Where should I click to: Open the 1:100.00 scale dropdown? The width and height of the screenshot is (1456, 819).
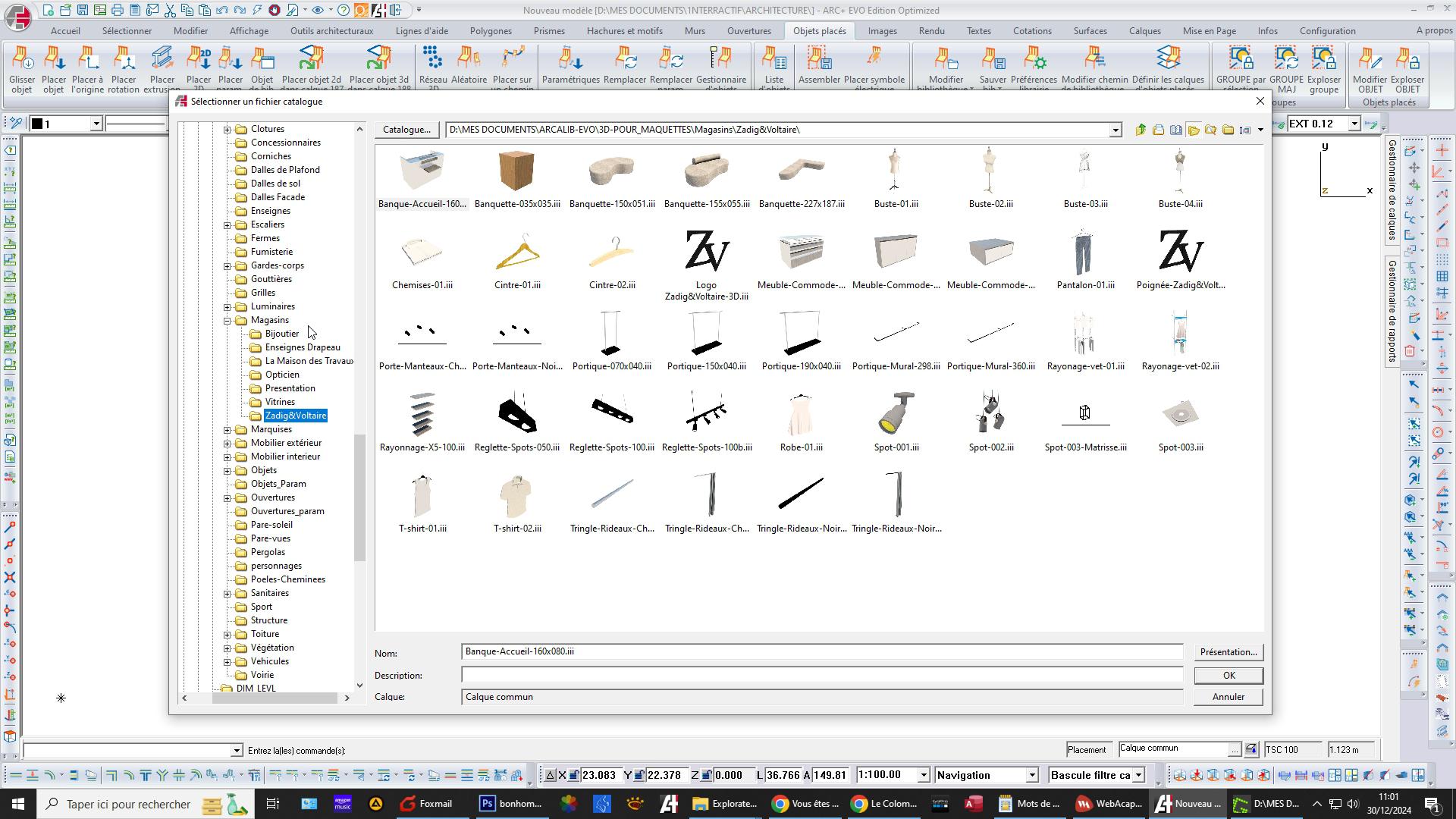click(923, 775)
